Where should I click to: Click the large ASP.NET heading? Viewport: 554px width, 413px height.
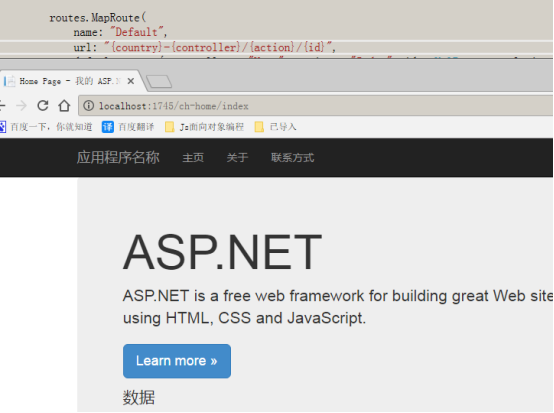(x=222, y=252)
